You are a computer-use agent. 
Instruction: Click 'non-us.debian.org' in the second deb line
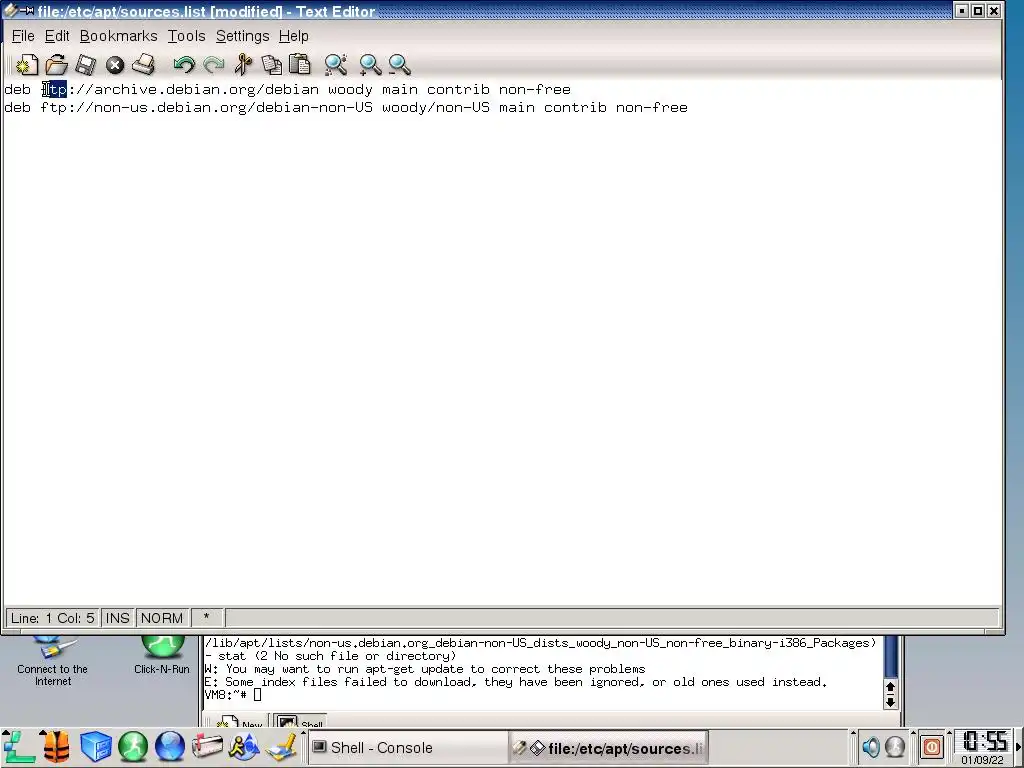point(170,107)
